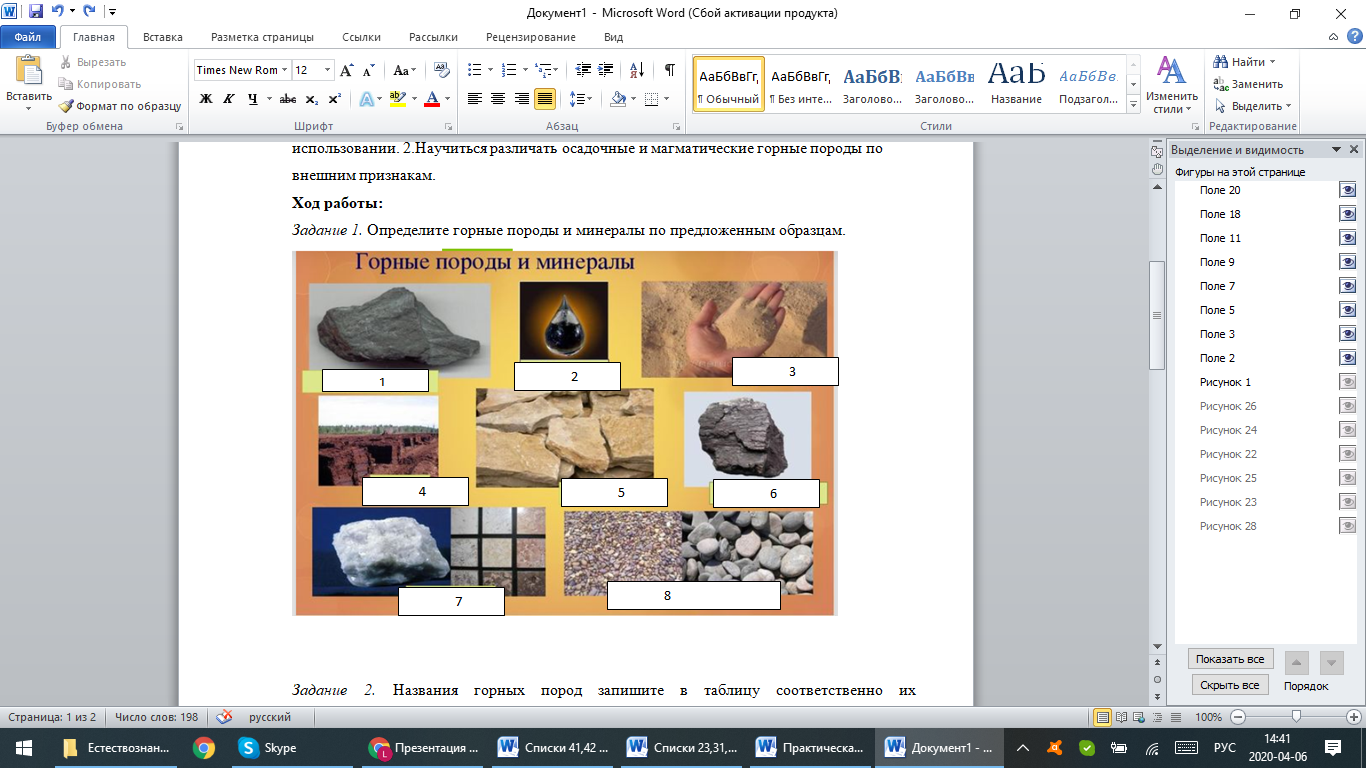This screenshot has width=1366, height=768.
Task: Save the document from quick access toolbar
Action: pos(36,13)
